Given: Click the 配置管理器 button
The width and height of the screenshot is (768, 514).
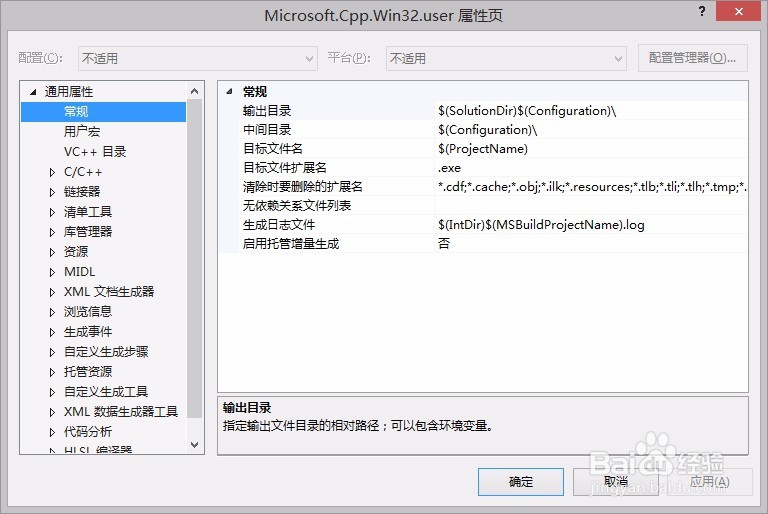Looking at the screenshot, I should 693,58.
